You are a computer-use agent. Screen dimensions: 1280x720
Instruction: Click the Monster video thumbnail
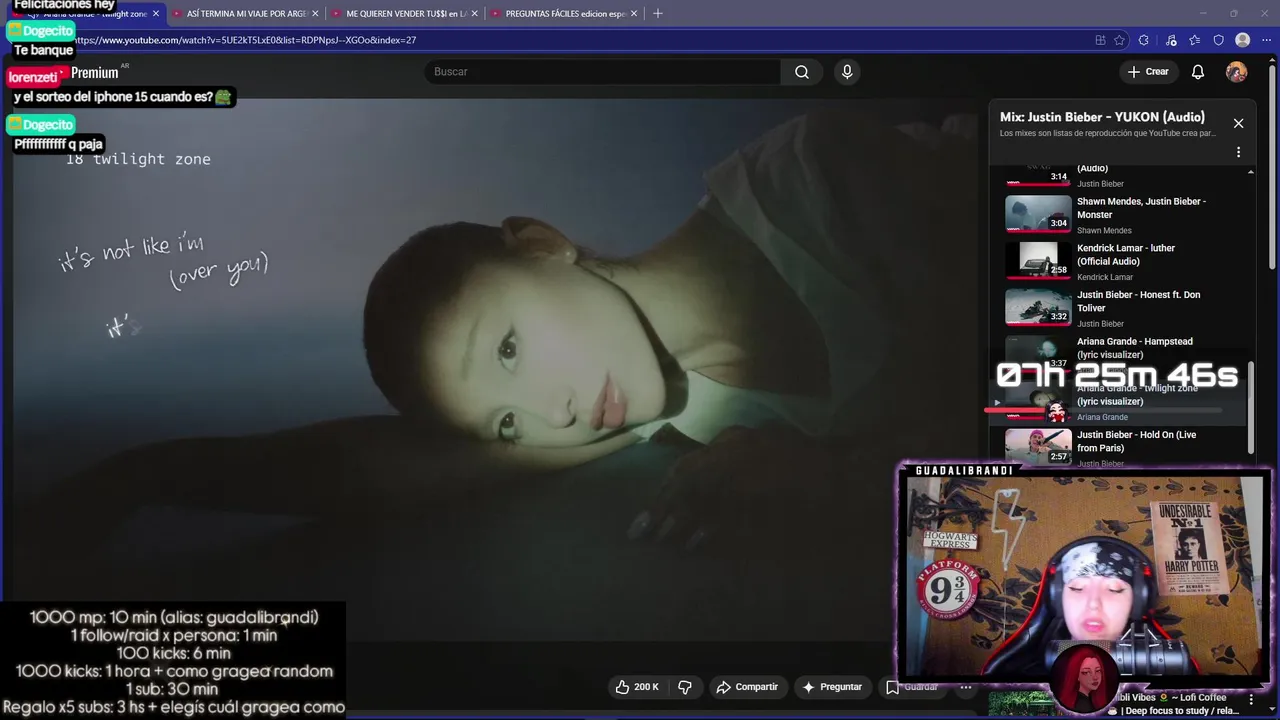pyautogui.click(x=1038, y=214)
